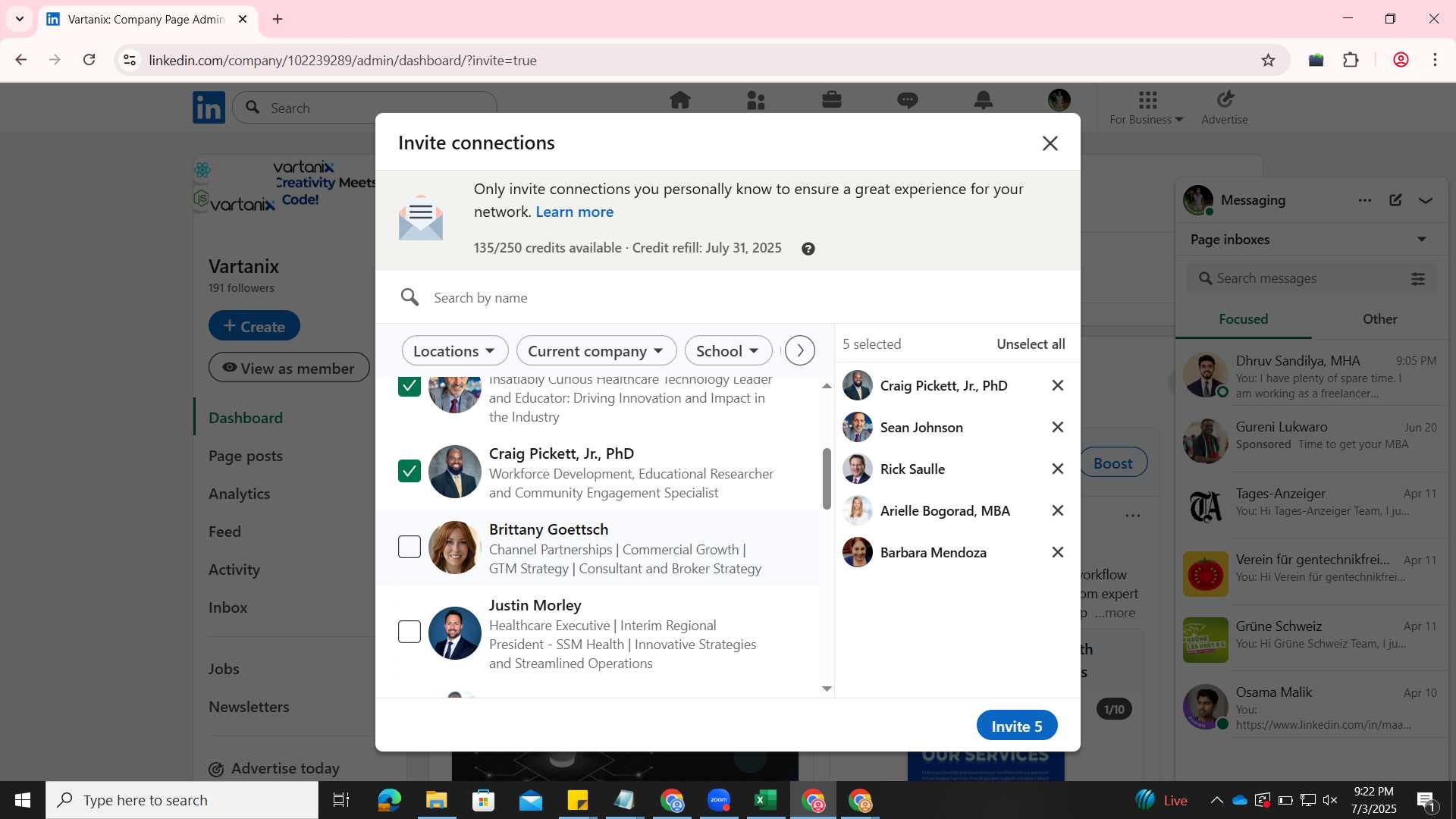
Task: Click connections list scrollbar thumb
Action: click(827, 479)
